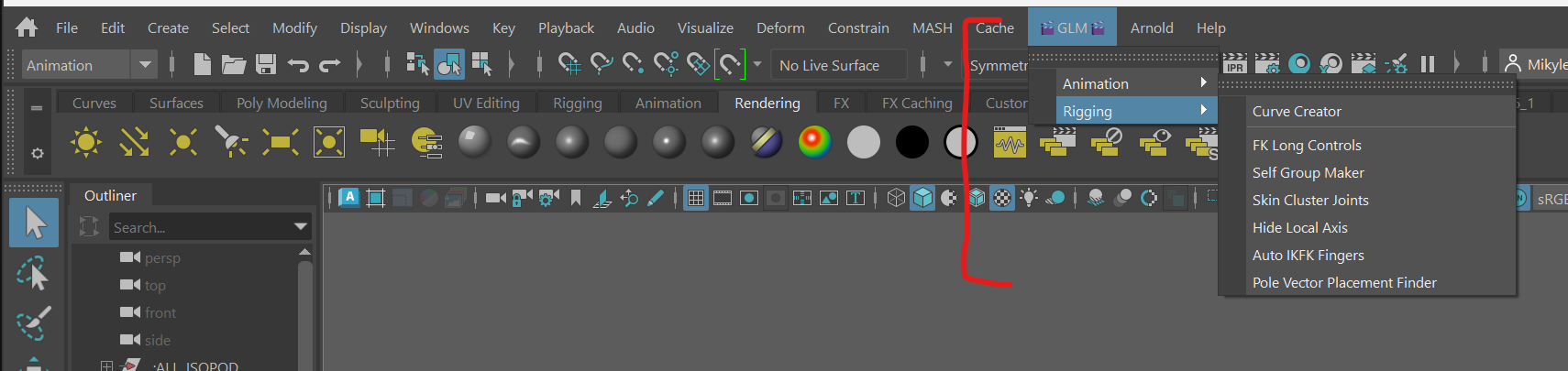Toggle the camera lock icon

(x=522, y=198)
